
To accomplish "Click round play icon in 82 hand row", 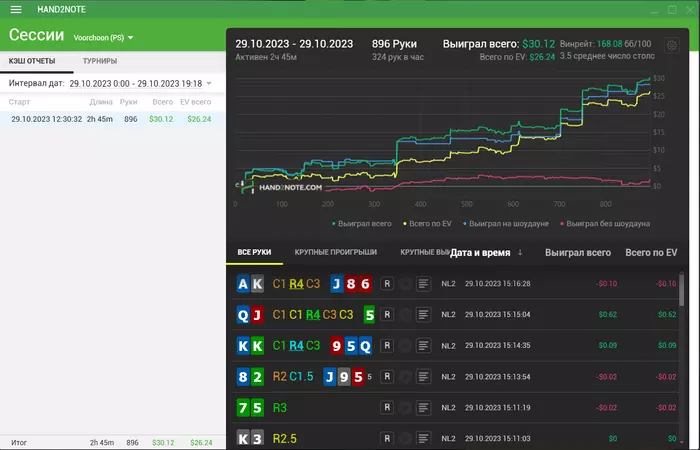I will [x=405, y=377].
